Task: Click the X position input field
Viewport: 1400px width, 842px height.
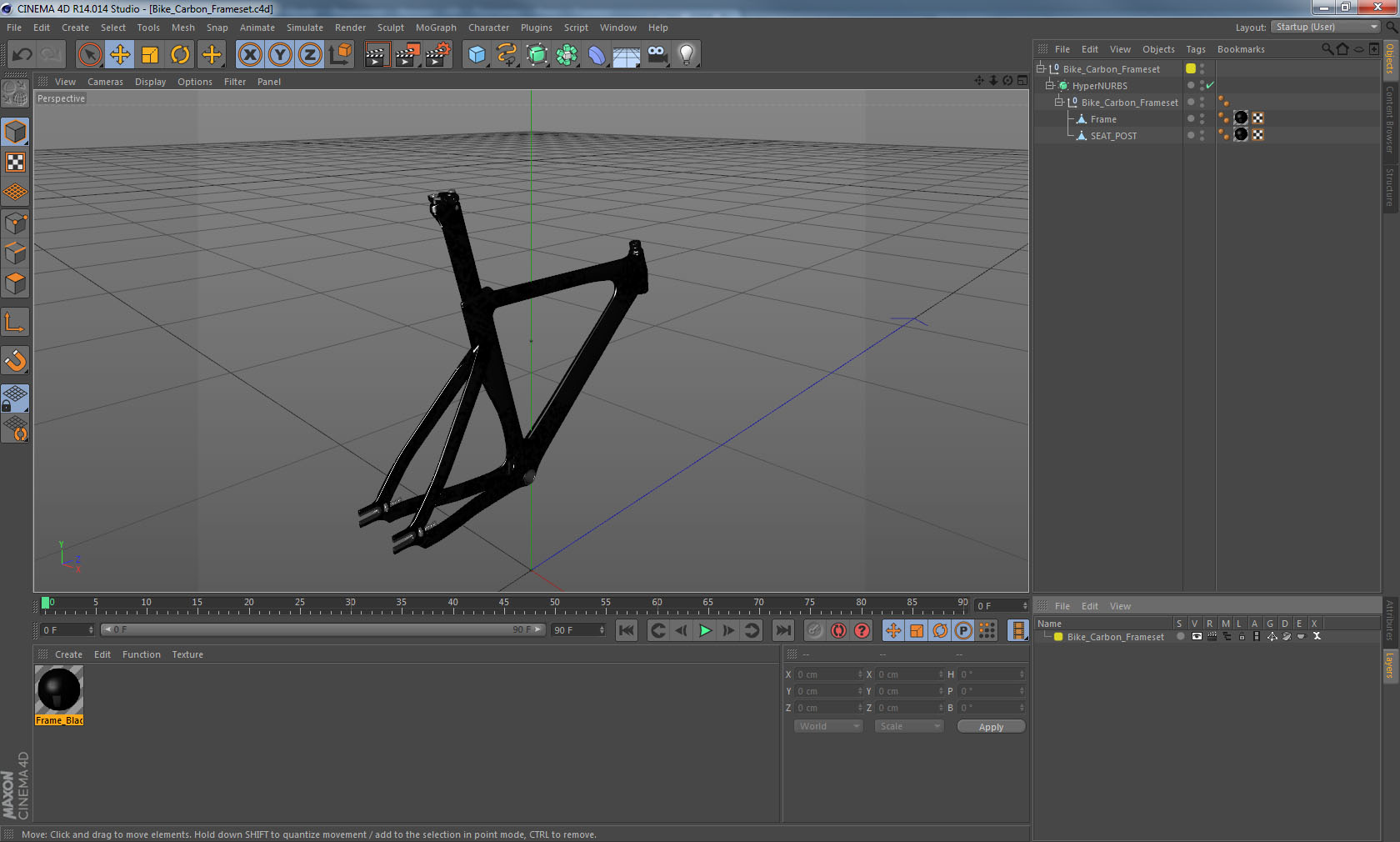Action: coord(829,674)
